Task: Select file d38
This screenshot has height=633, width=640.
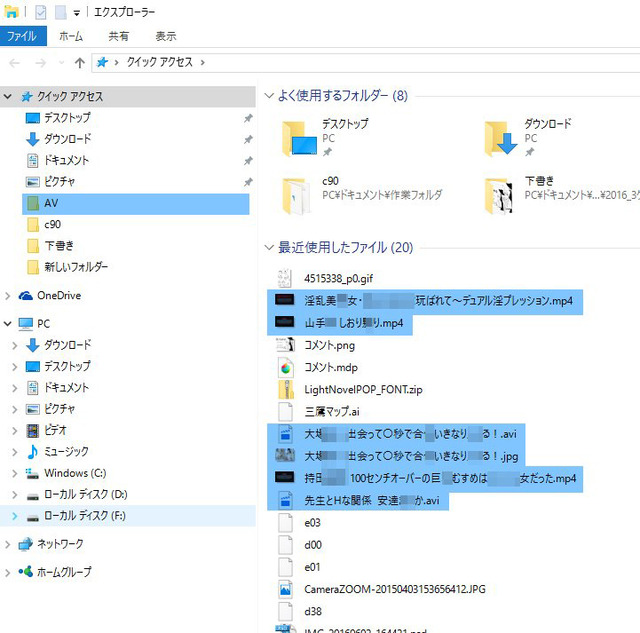Action: point(313,611)
